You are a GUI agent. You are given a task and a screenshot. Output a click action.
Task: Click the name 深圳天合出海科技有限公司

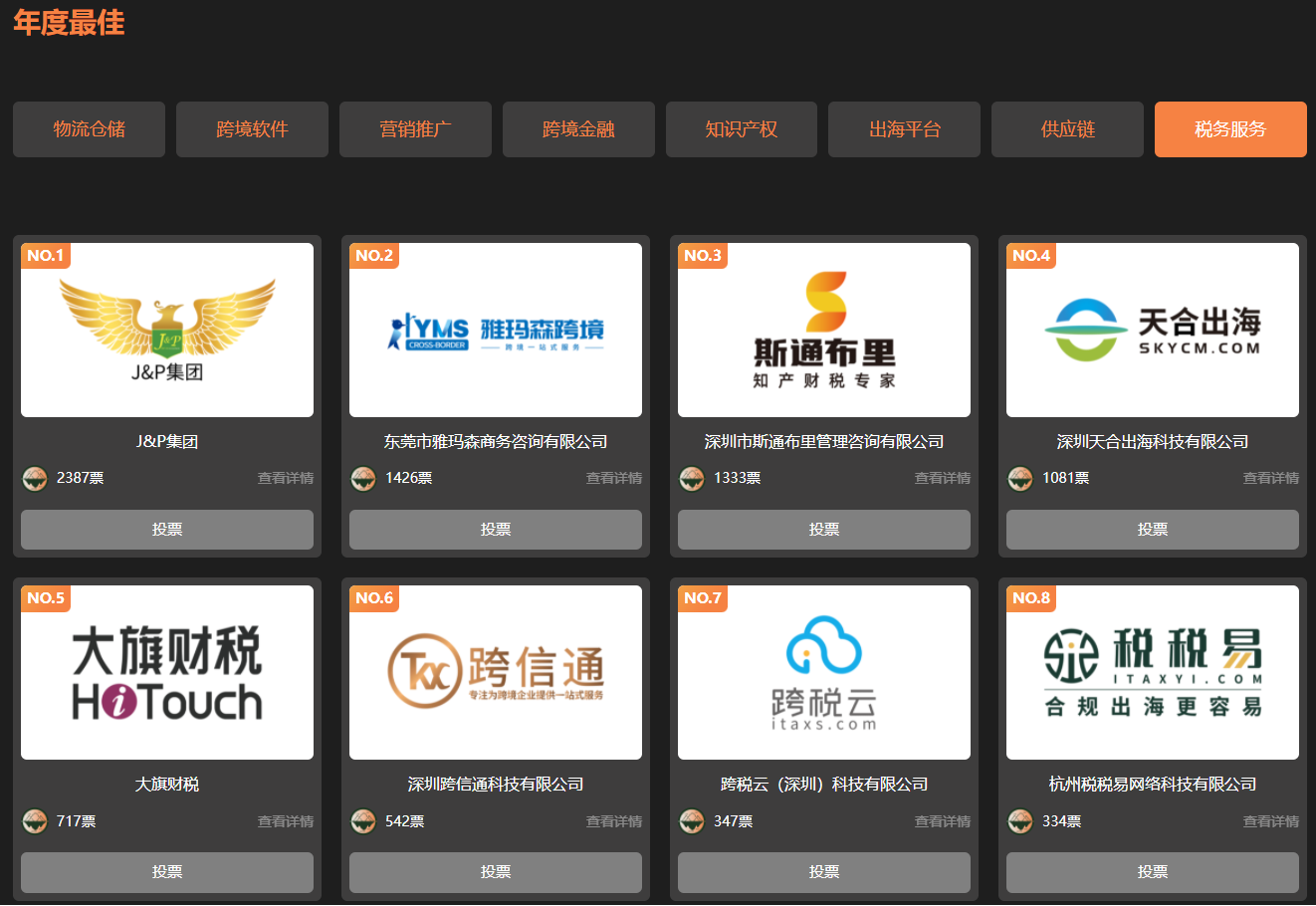(1153, 441)
